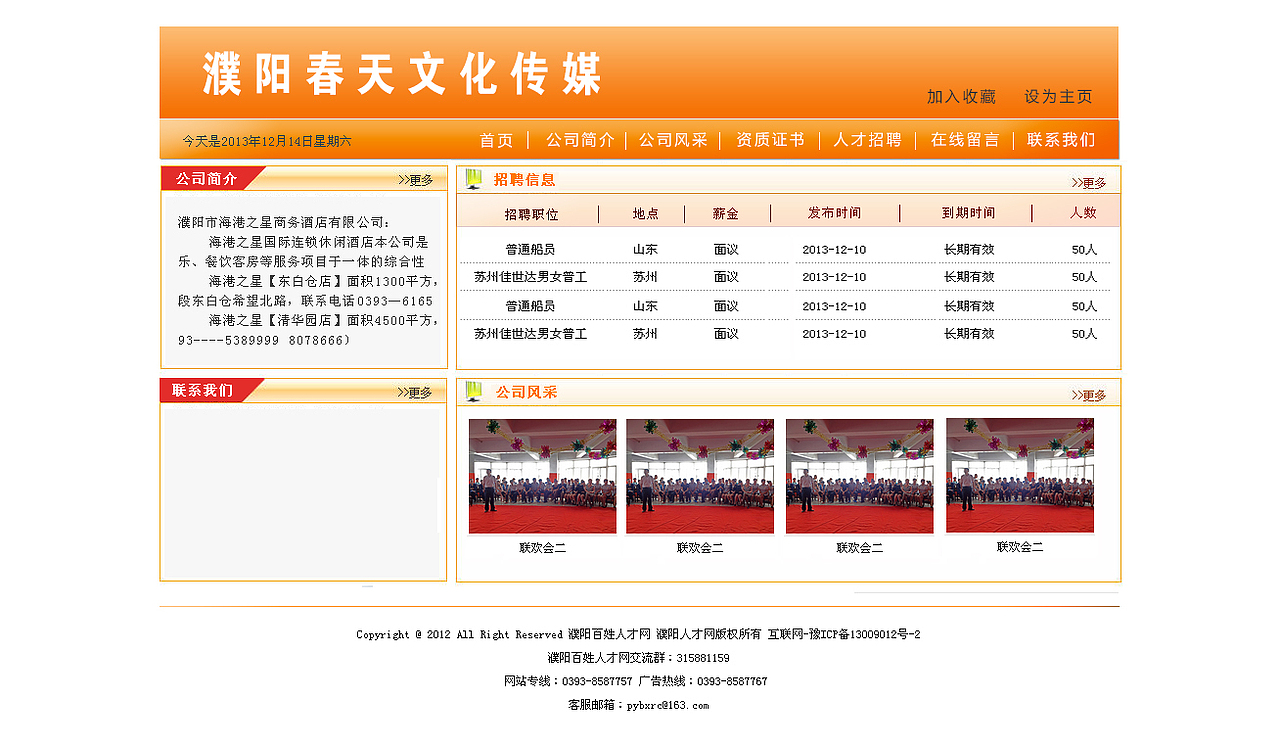The width and height of the screenshot is (1280, 745).
Task: Go to the 在线留言 section
Action: (x=963, y=140)
